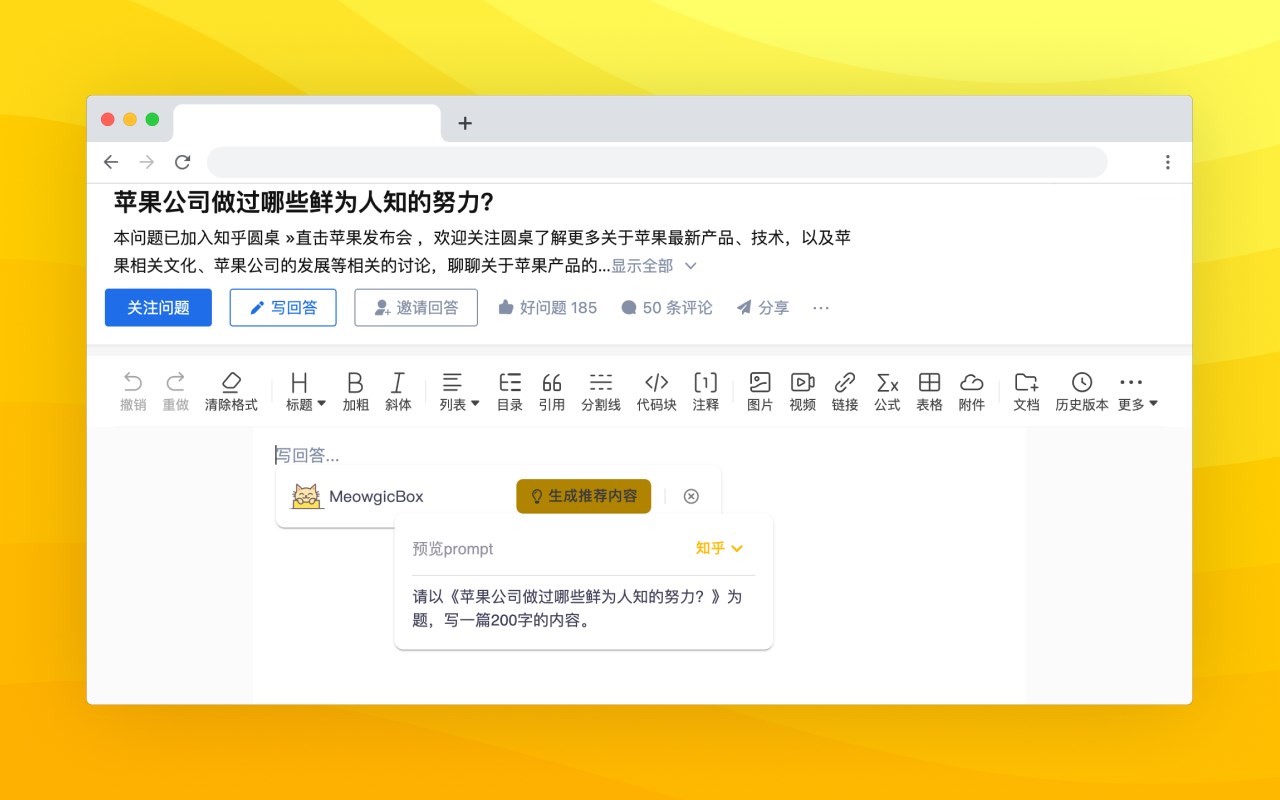Click the MeowgicBox cat logo

coord(307,496)
